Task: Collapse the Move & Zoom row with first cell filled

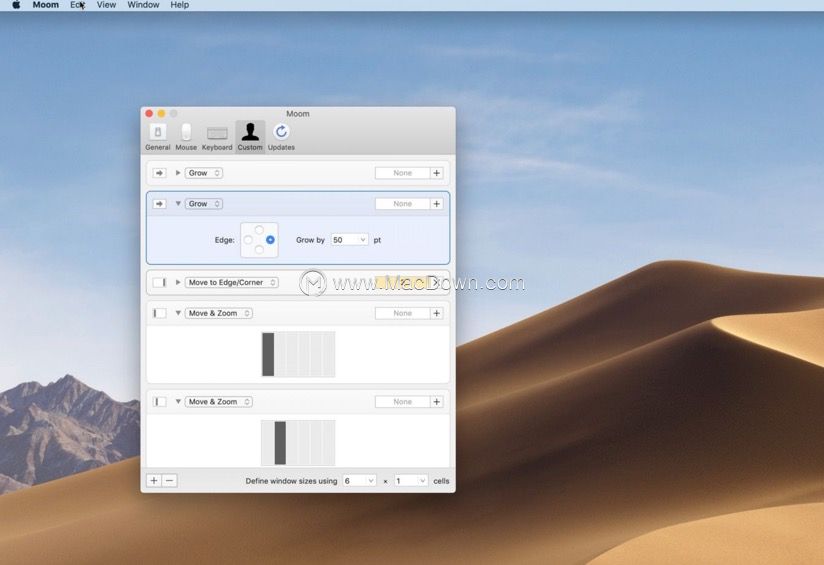Action: tap(178, 313)
